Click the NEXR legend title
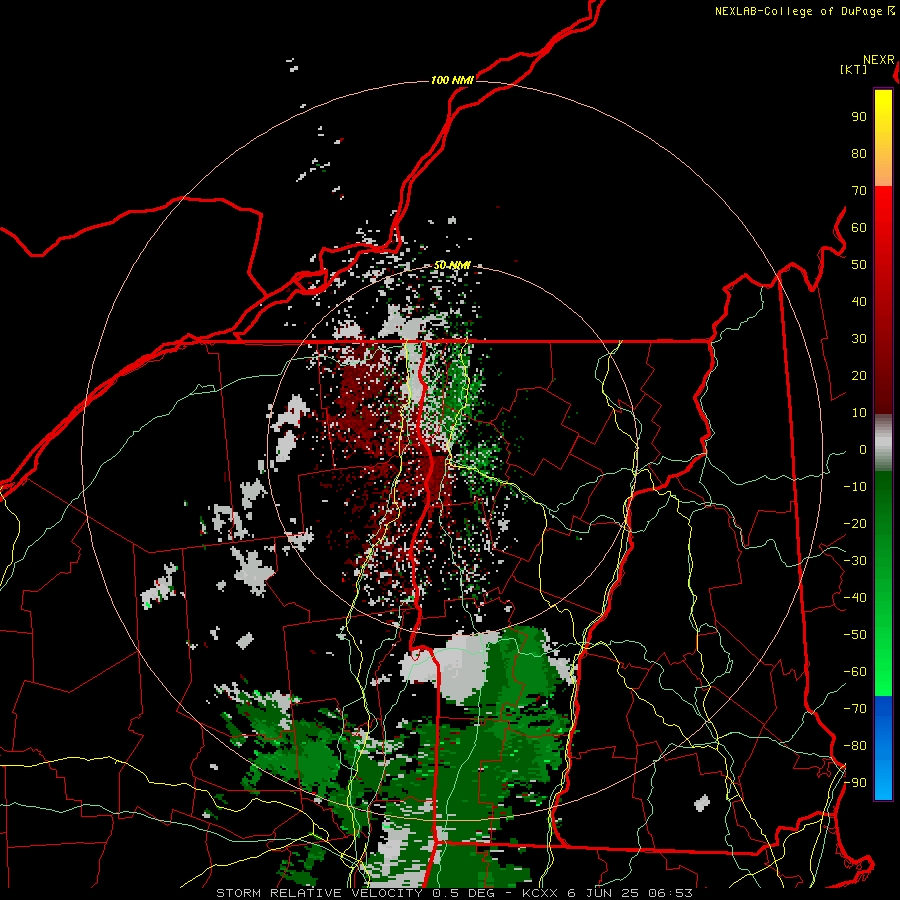 click(879, 60)
